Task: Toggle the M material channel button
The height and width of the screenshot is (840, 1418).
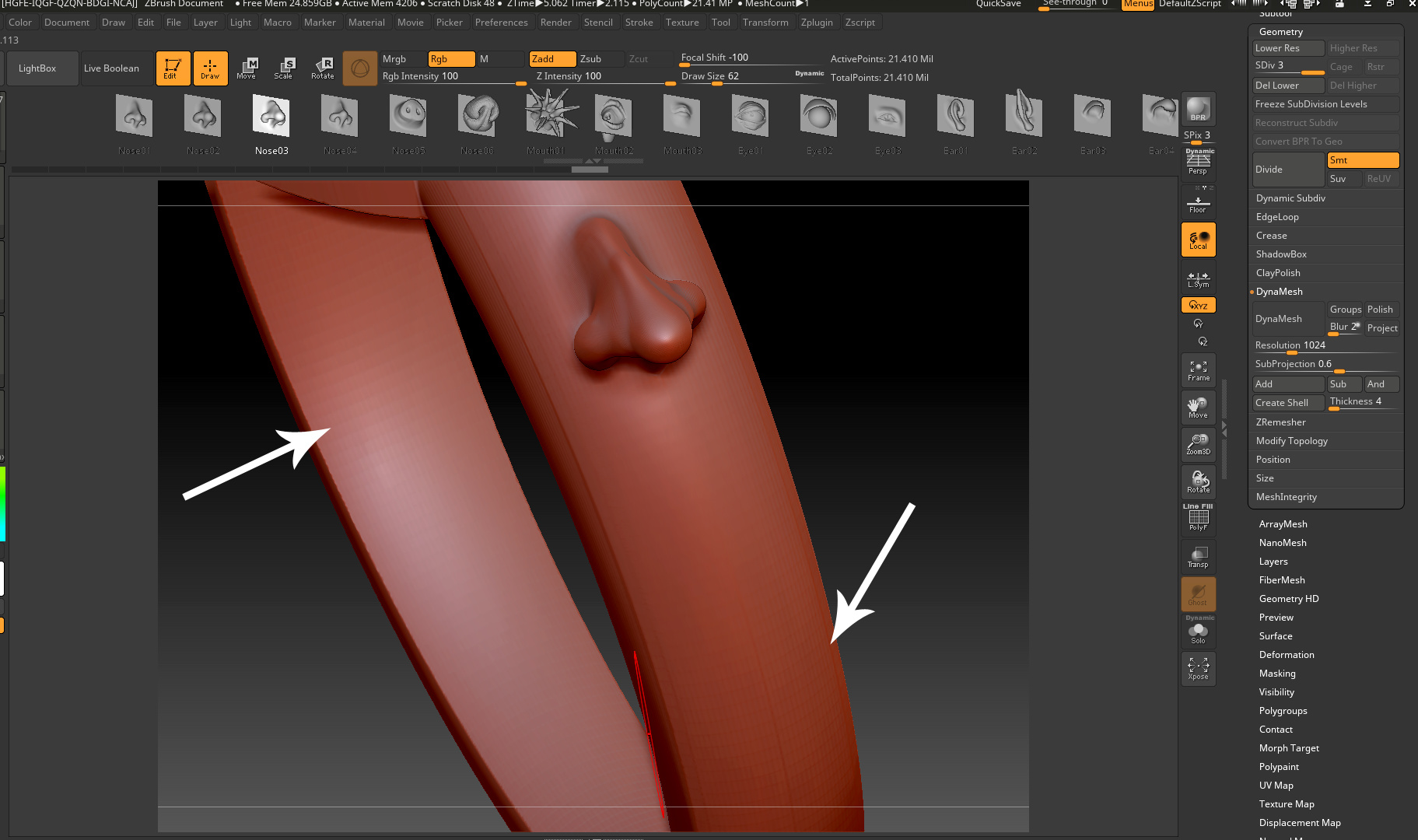Action: (x=500, y=59)
